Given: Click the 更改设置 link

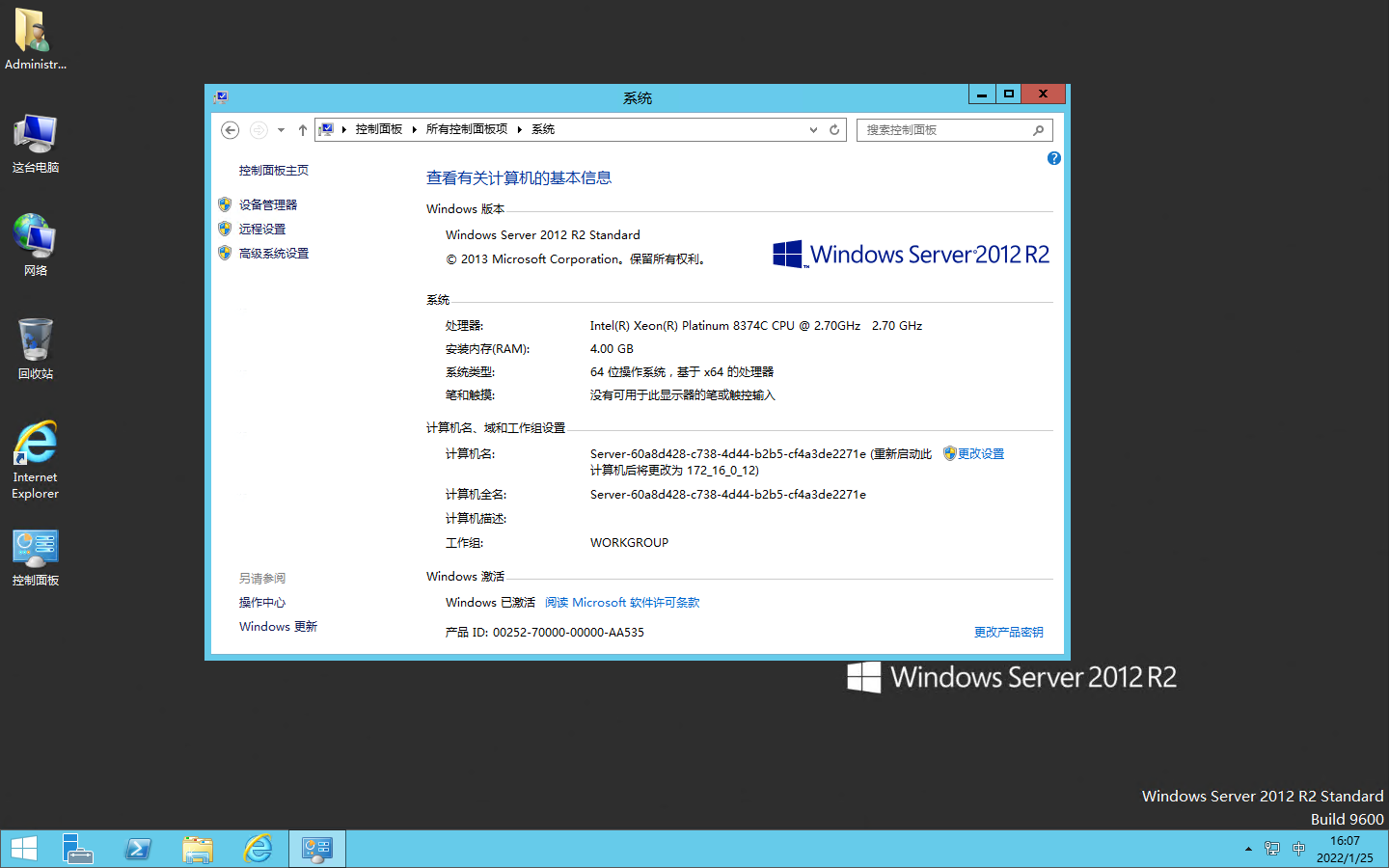Looking at the screenshot, I should click(x=981, y=454).
